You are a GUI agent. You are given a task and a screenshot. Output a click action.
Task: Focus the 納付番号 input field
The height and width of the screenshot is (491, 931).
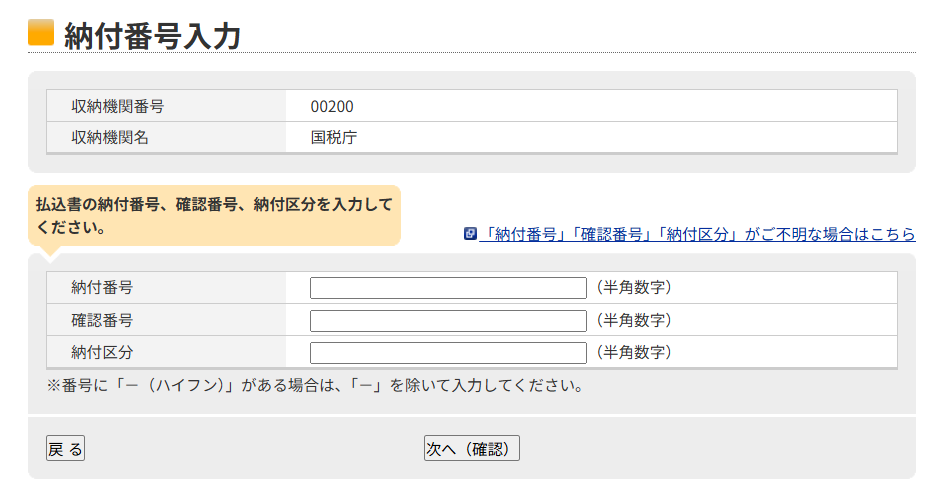click(x=447, y=288)
